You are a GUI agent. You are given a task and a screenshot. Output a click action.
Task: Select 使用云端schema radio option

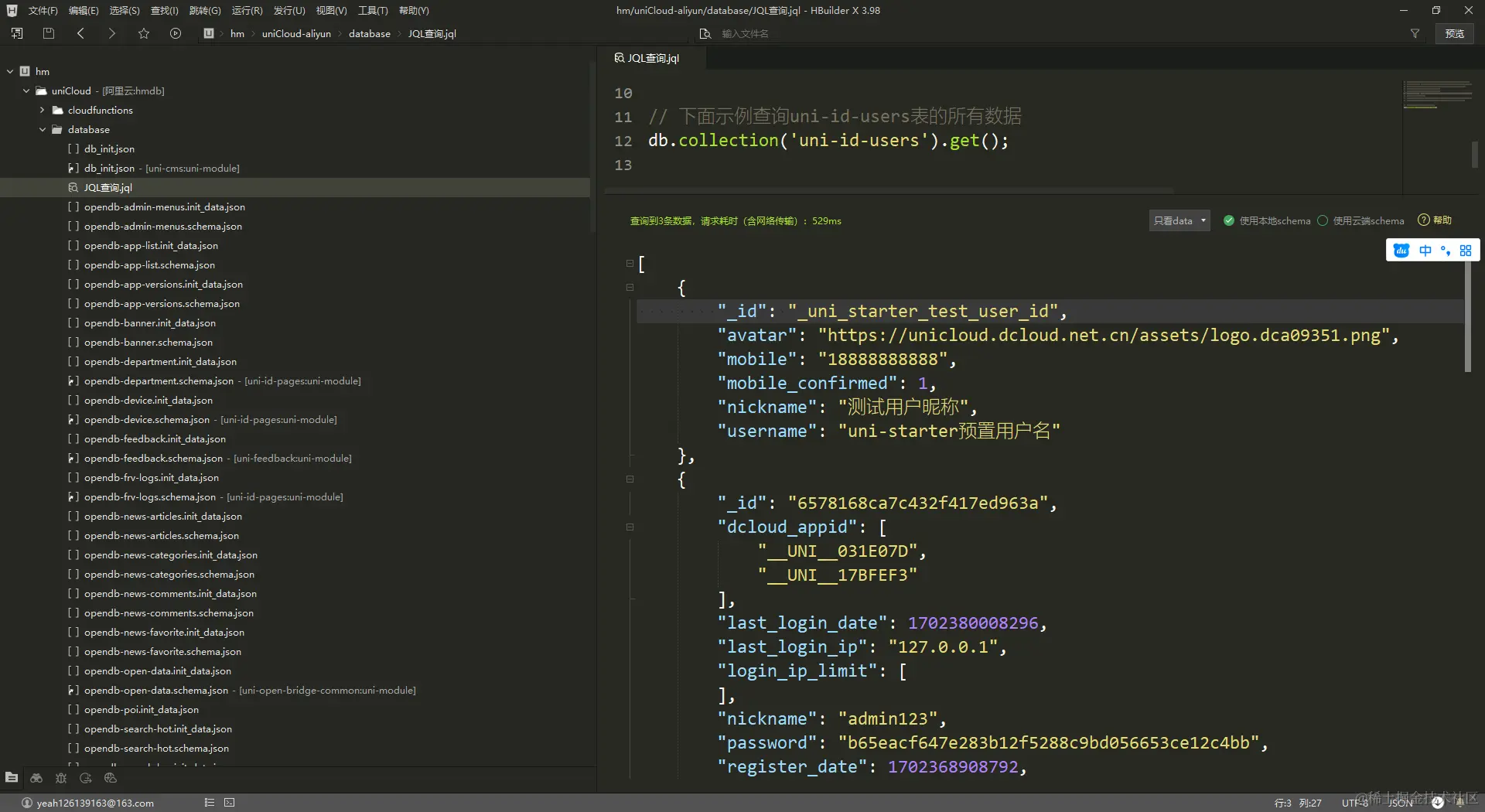point(1323,220)
